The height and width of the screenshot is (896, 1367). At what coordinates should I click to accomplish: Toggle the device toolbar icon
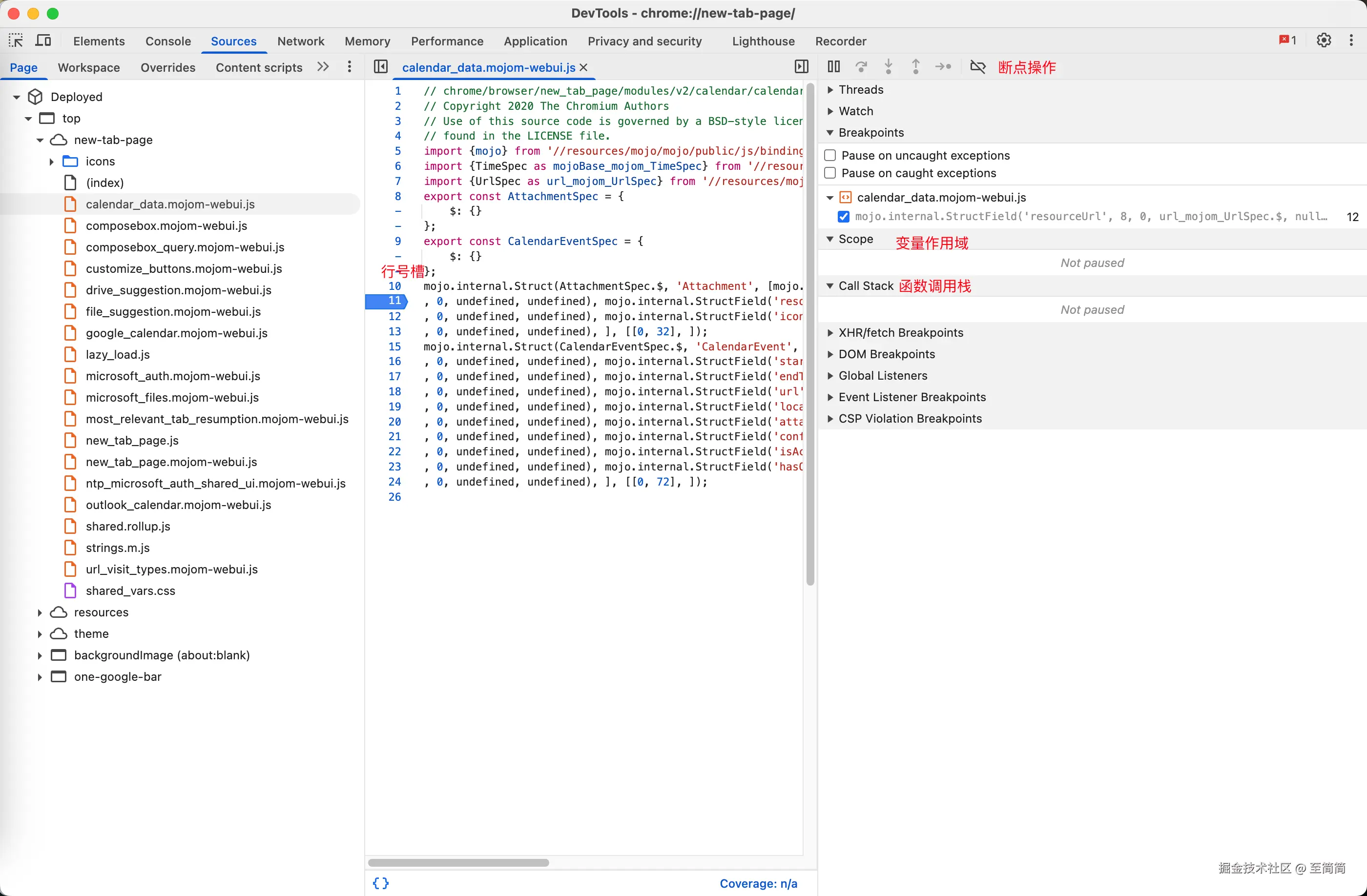pyautogui.click(x=43, y=41)
